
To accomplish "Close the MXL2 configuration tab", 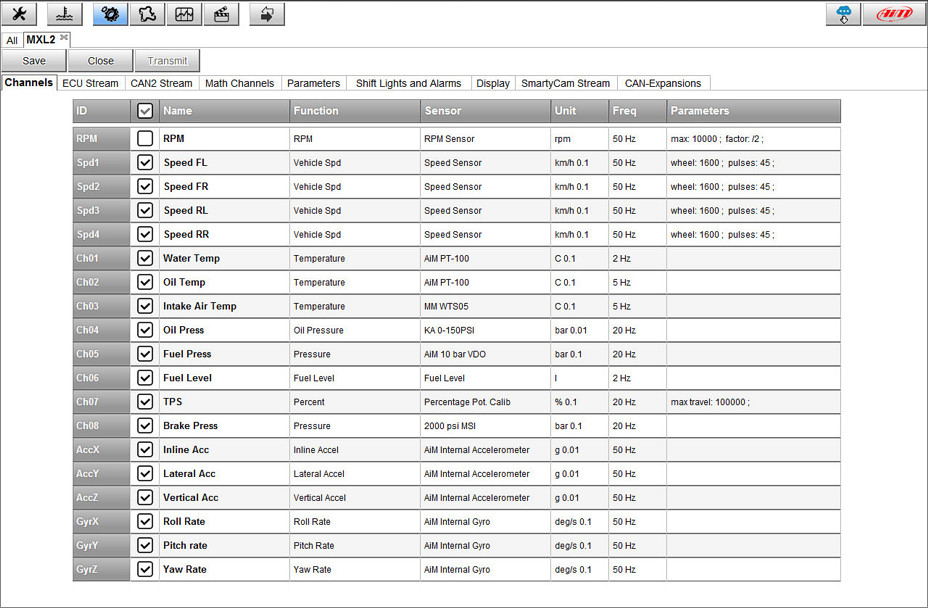I will (64, 38).
